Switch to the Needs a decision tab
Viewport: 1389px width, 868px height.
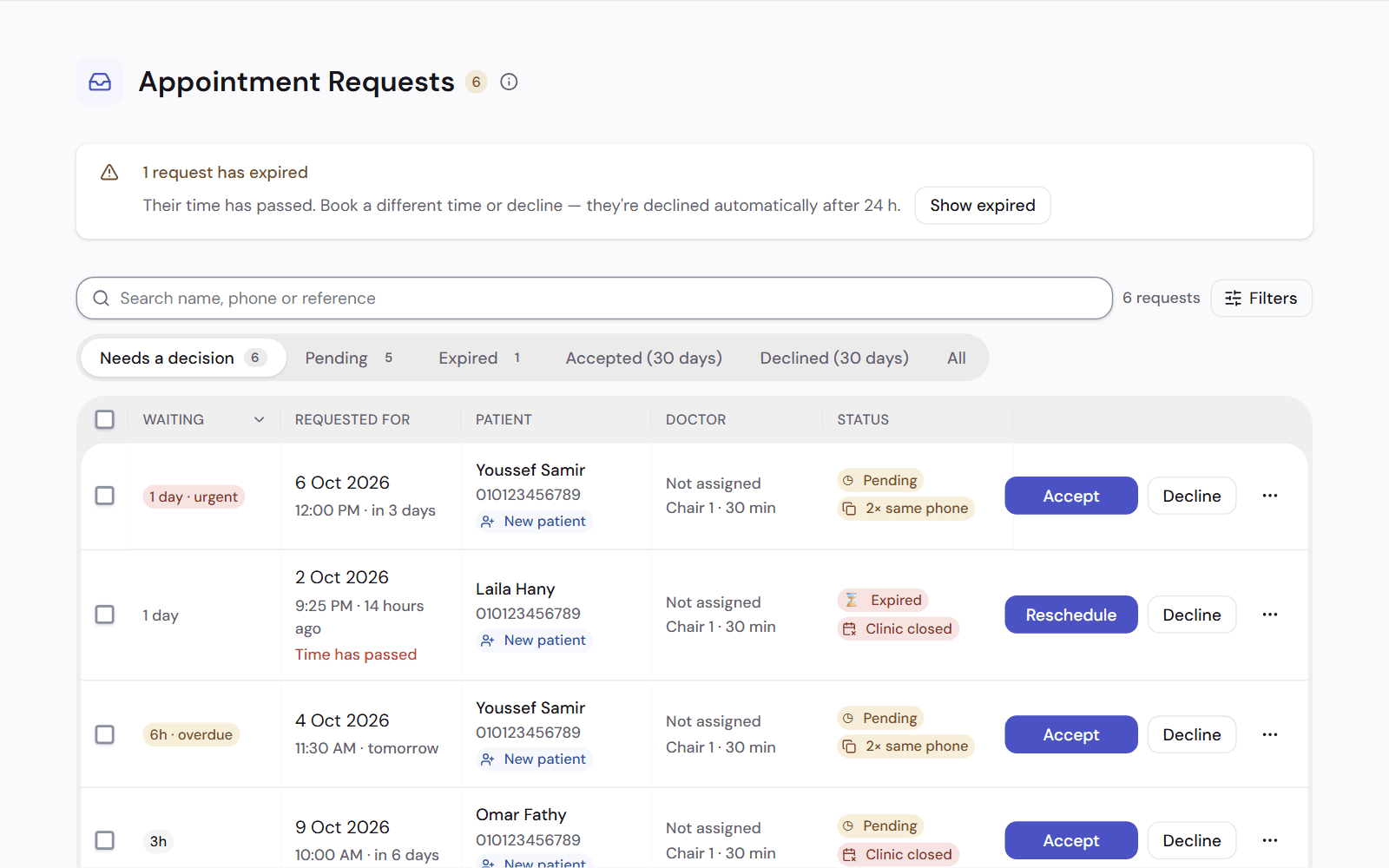pyautogui.click(x=183, y=358)
